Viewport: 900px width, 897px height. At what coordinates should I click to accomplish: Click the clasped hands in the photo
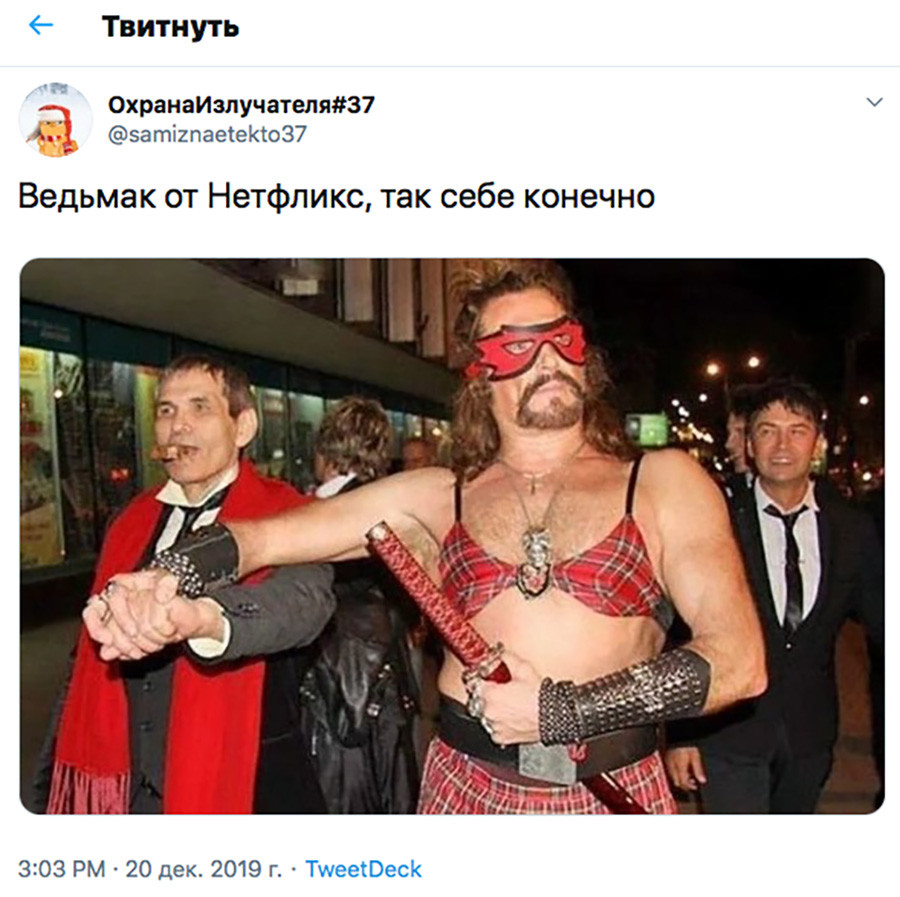143,615
